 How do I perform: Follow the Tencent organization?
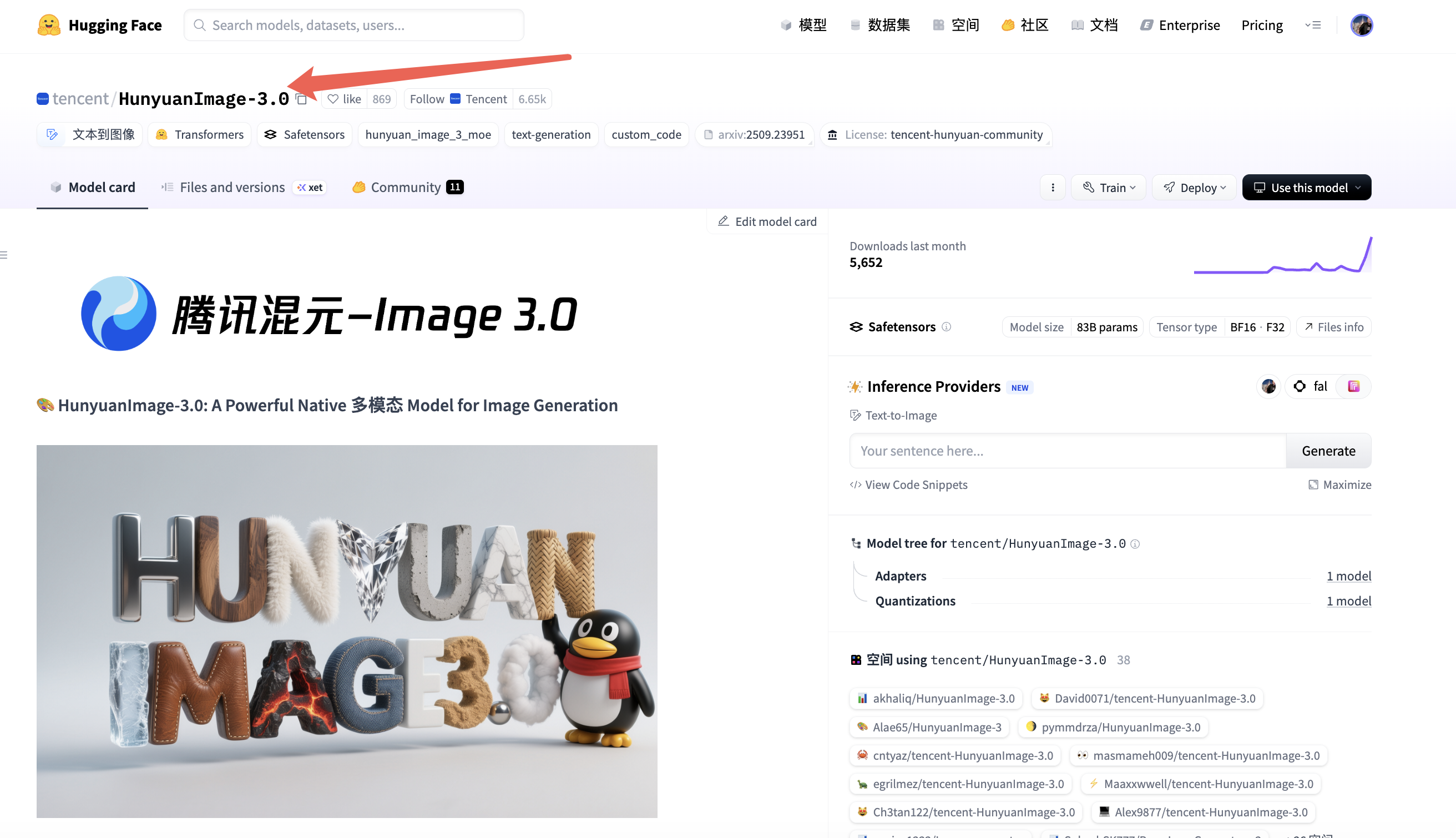point(427,99)
